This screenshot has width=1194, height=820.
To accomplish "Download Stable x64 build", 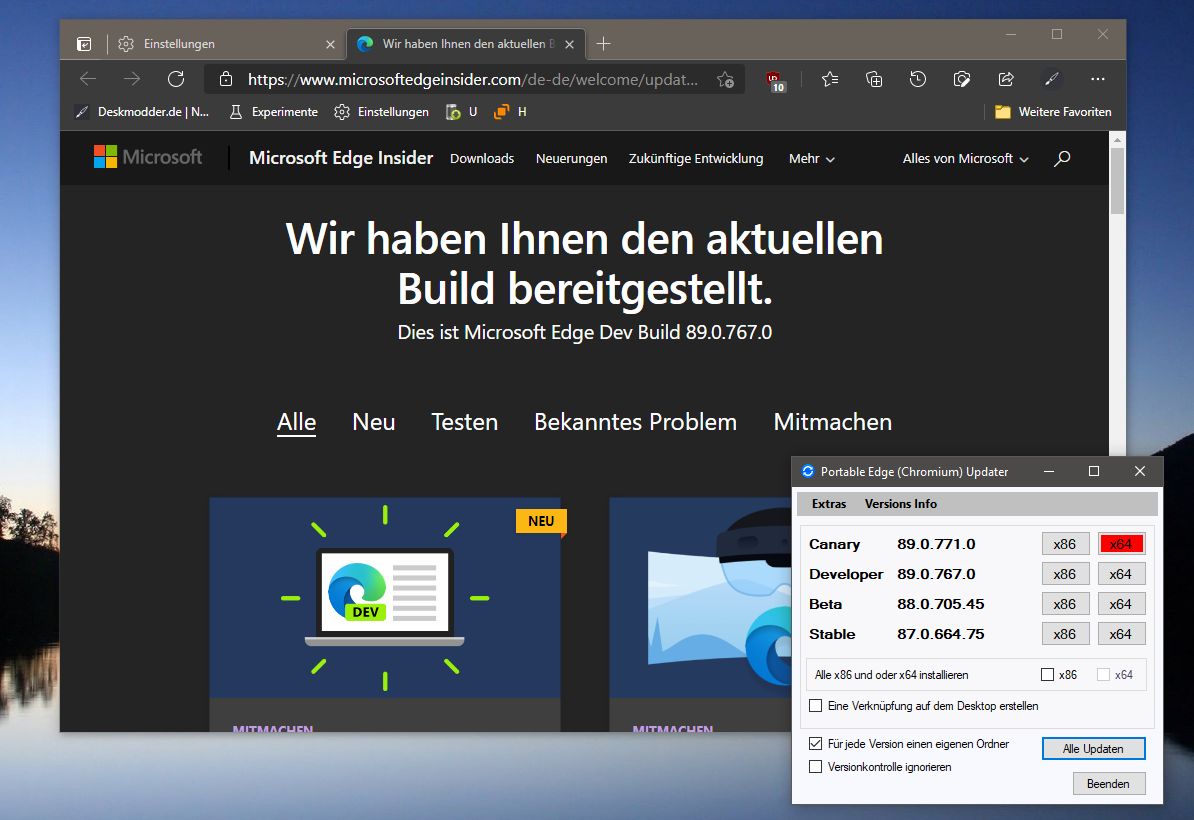I will tap(1121, 634).
